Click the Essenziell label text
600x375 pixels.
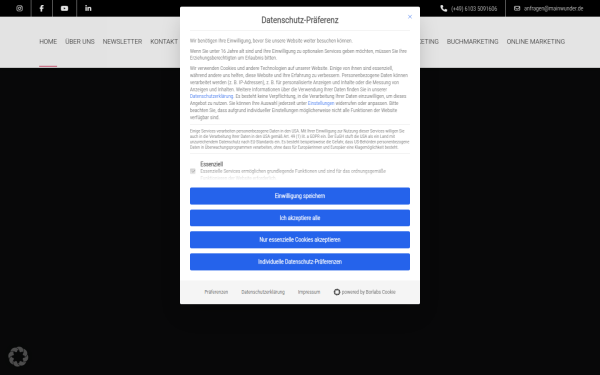(211, 164)
